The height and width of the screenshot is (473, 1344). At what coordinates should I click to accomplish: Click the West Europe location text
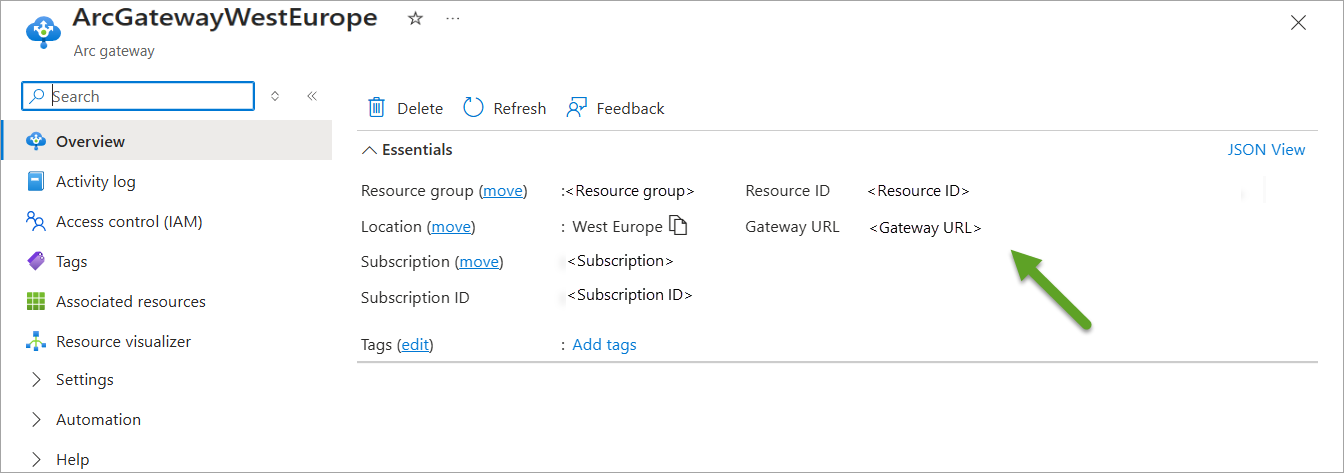pyautogui.click(x=617, y=227)
